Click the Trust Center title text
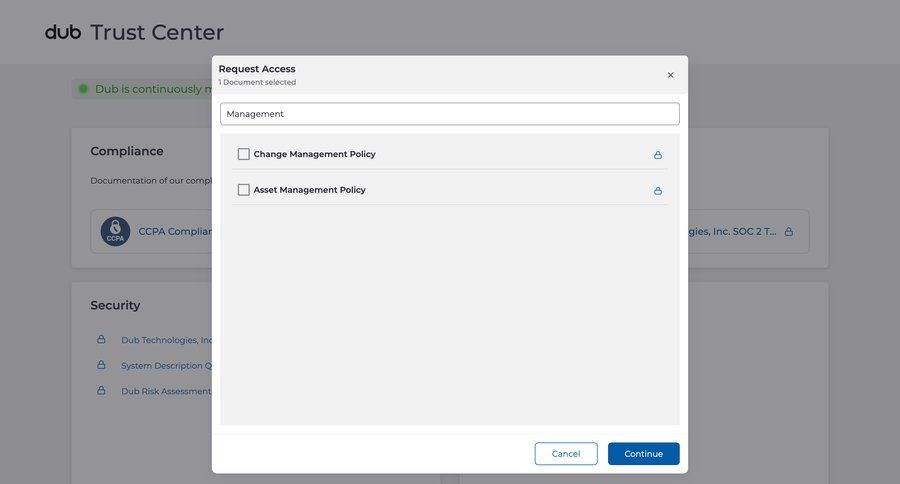The height and width of the screenshot is (484, 900). tap(157, 32)
